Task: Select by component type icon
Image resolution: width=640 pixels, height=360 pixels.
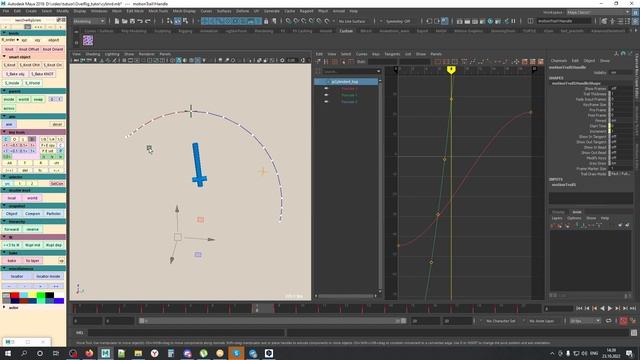Action: (x=186, y=21)
